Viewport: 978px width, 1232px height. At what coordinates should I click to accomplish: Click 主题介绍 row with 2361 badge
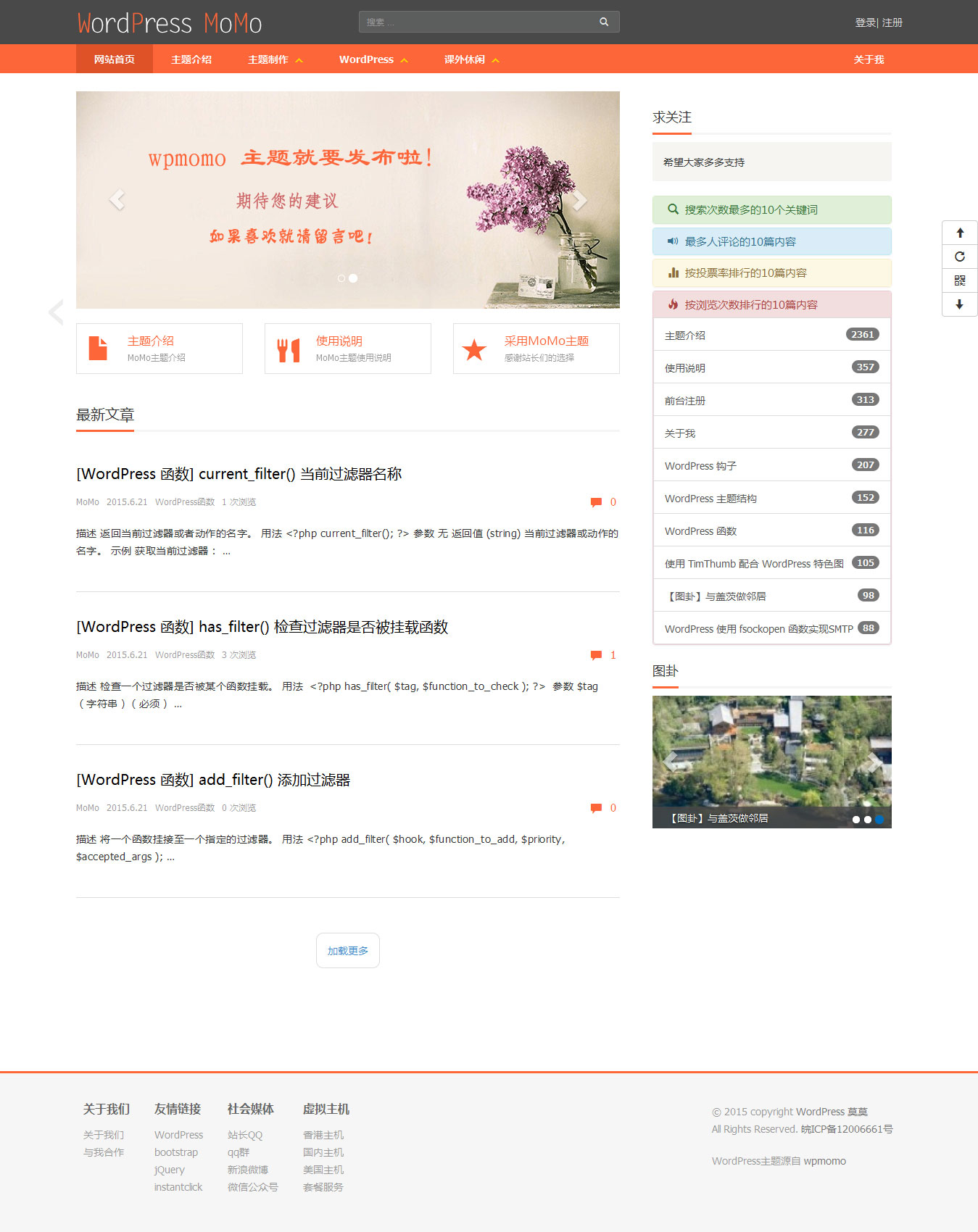coord(772,335)
